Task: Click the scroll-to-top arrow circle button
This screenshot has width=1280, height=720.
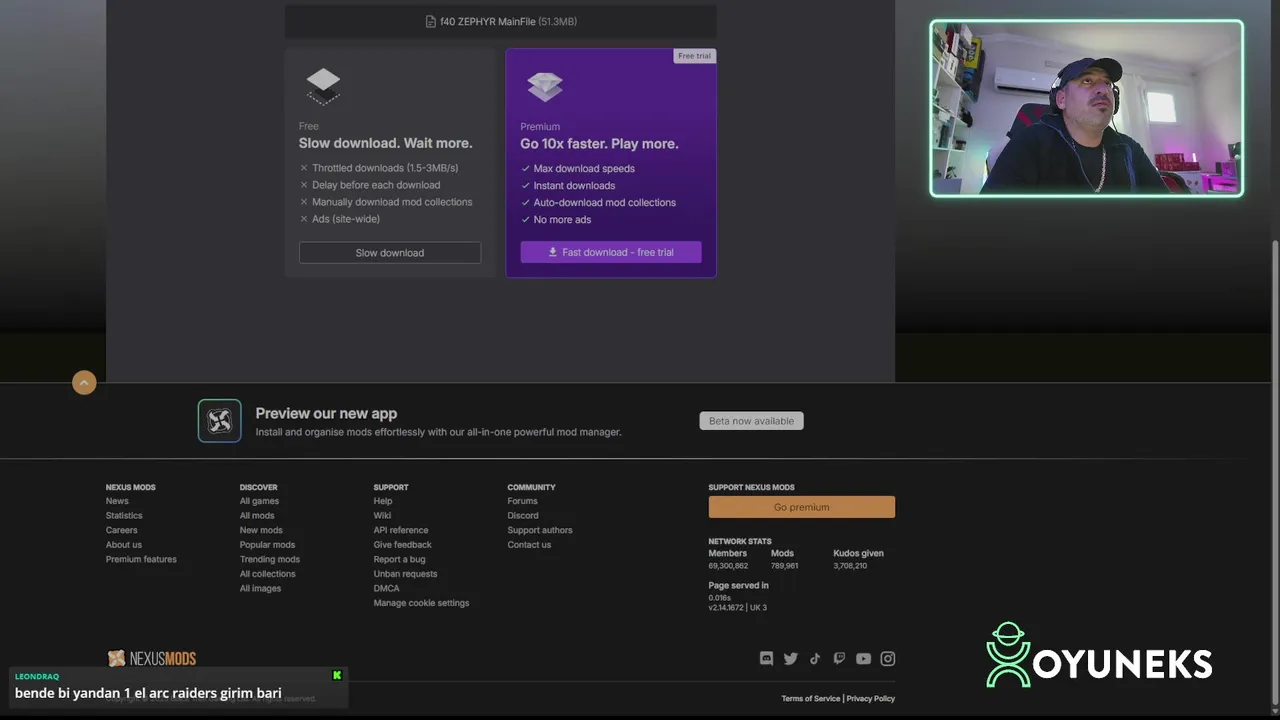Action: tap(84, 382)
